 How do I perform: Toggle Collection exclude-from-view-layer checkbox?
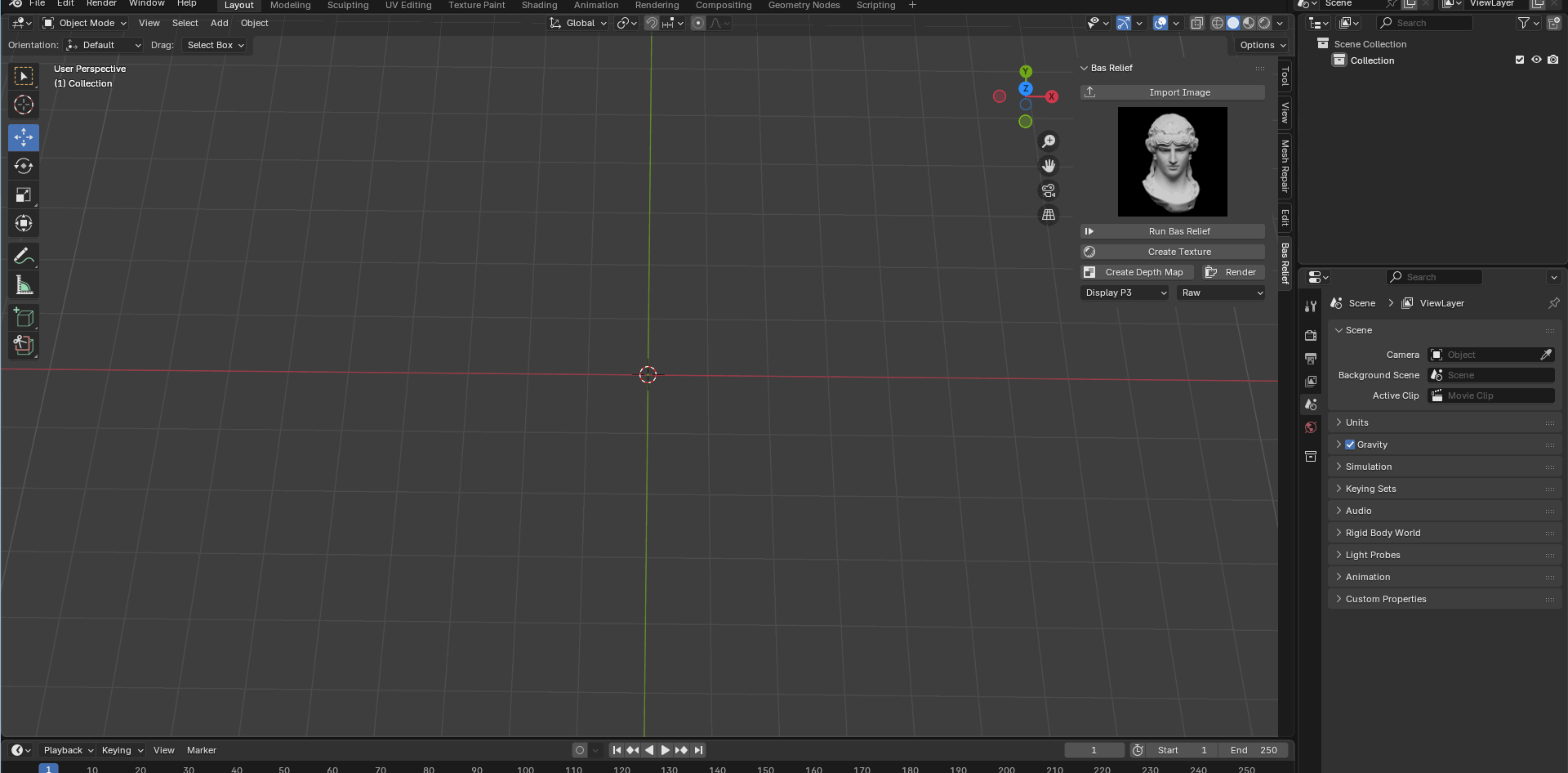[1520, 60]
